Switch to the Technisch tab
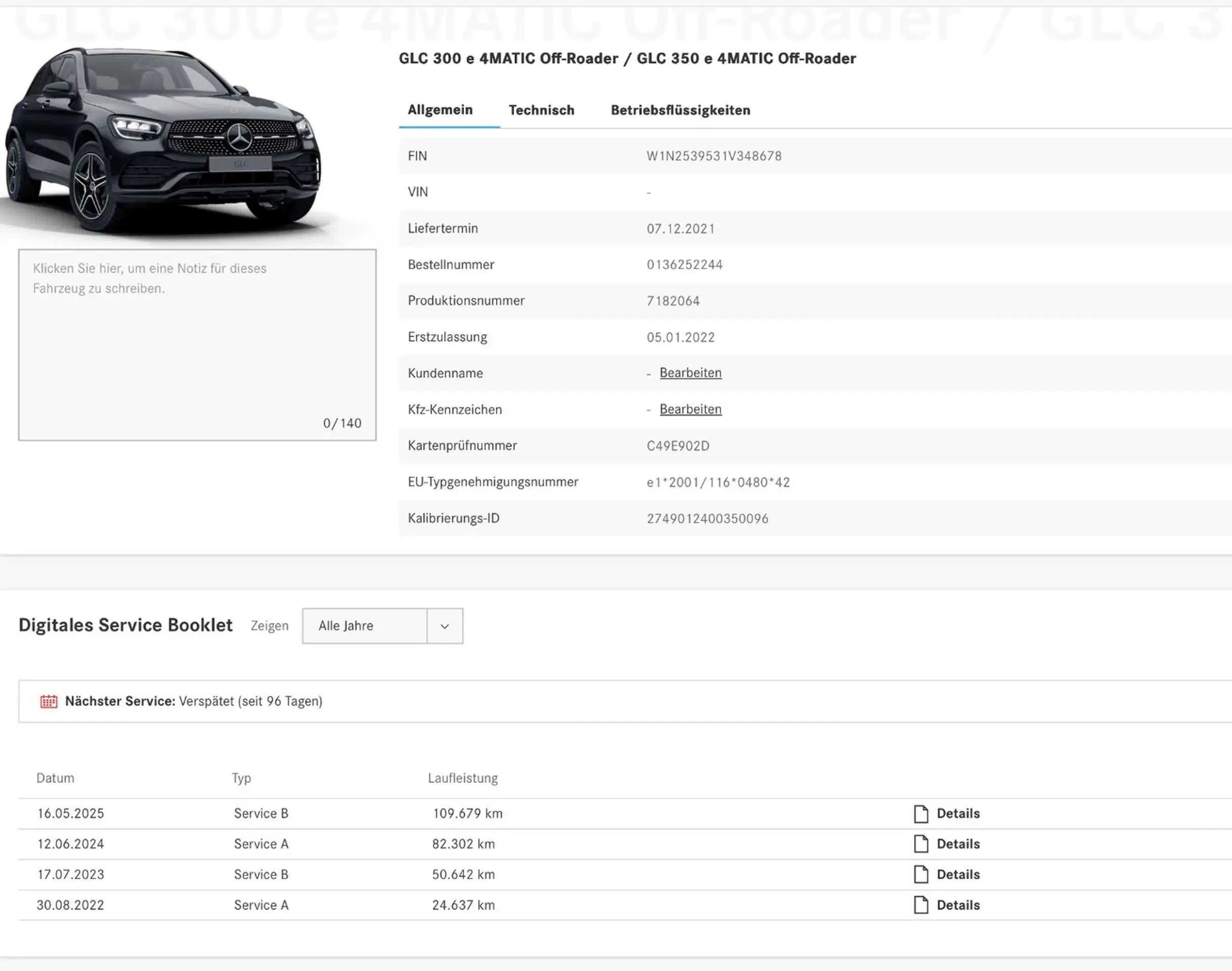1232x971 pixels. (541, 110)
